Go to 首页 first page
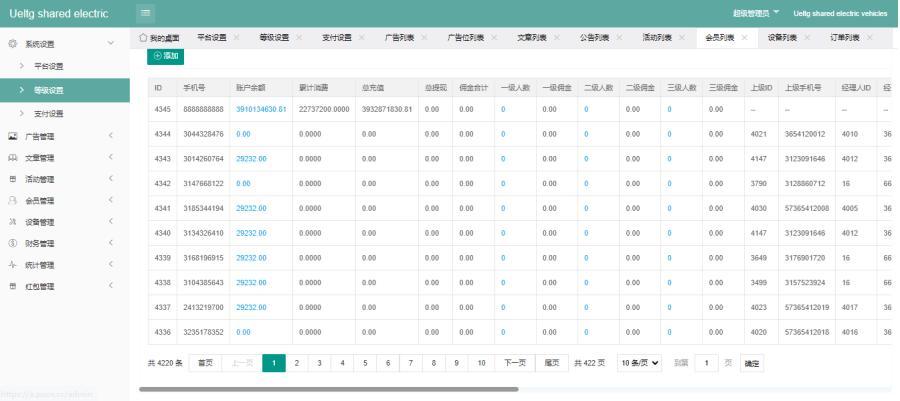The height and width of the screenshot is (401, 900). [x=205, y=363]
